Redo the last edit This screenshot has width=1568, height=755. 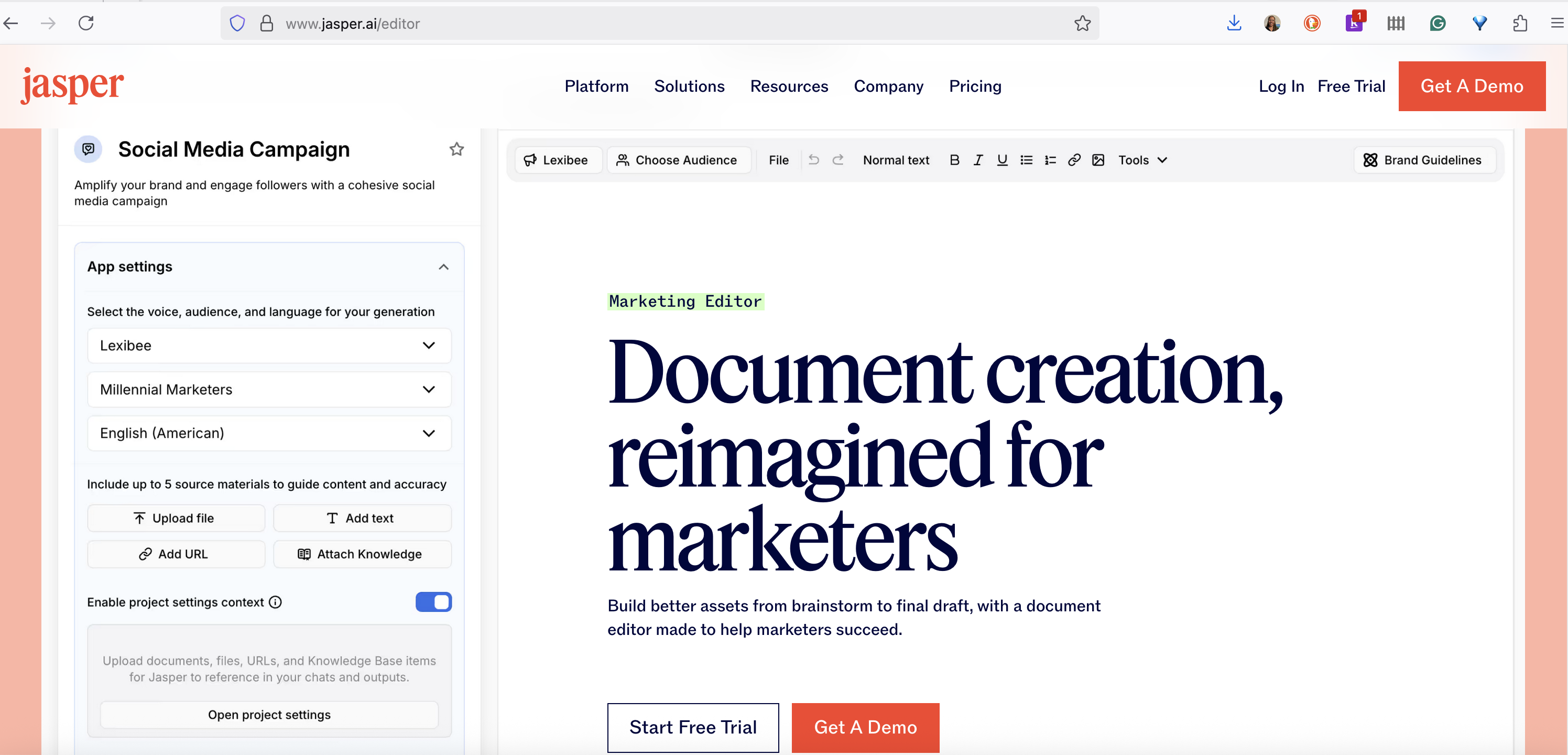tap(837, 159)
